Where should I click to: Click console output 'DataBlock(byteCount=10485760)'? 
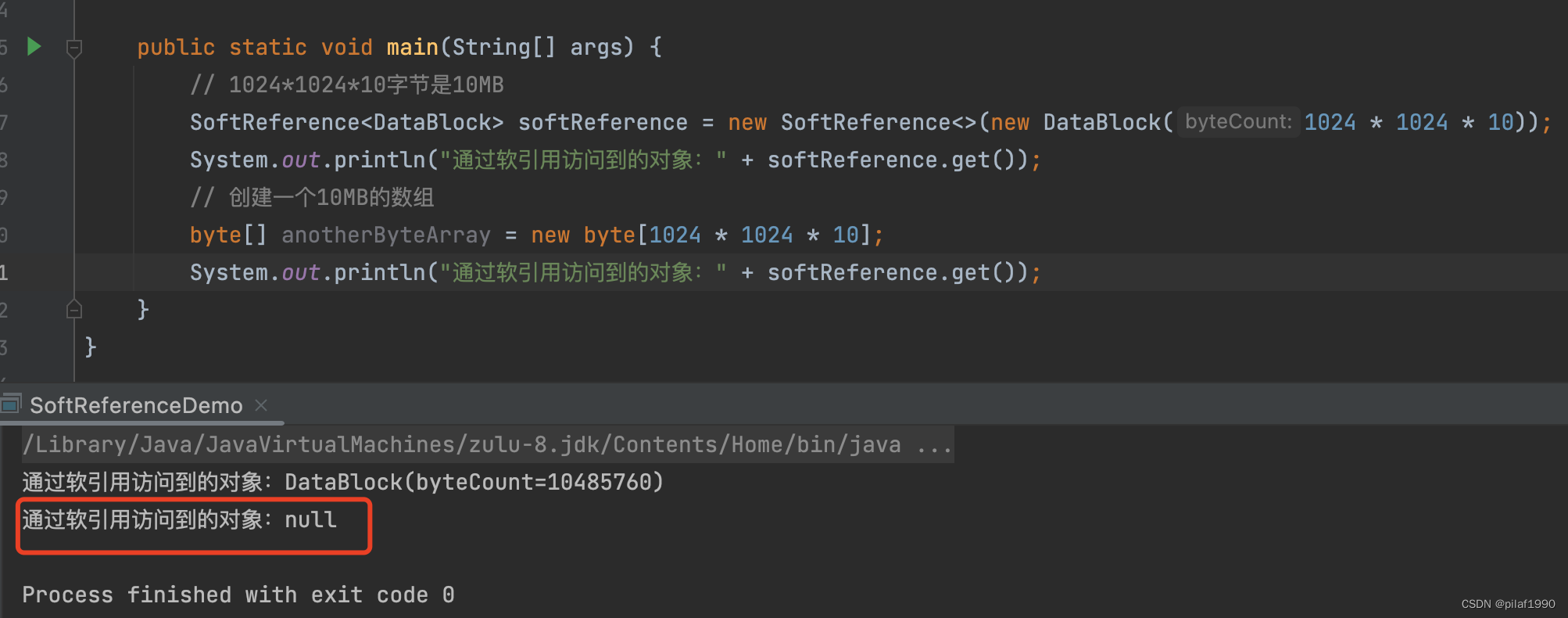(474, 482)
